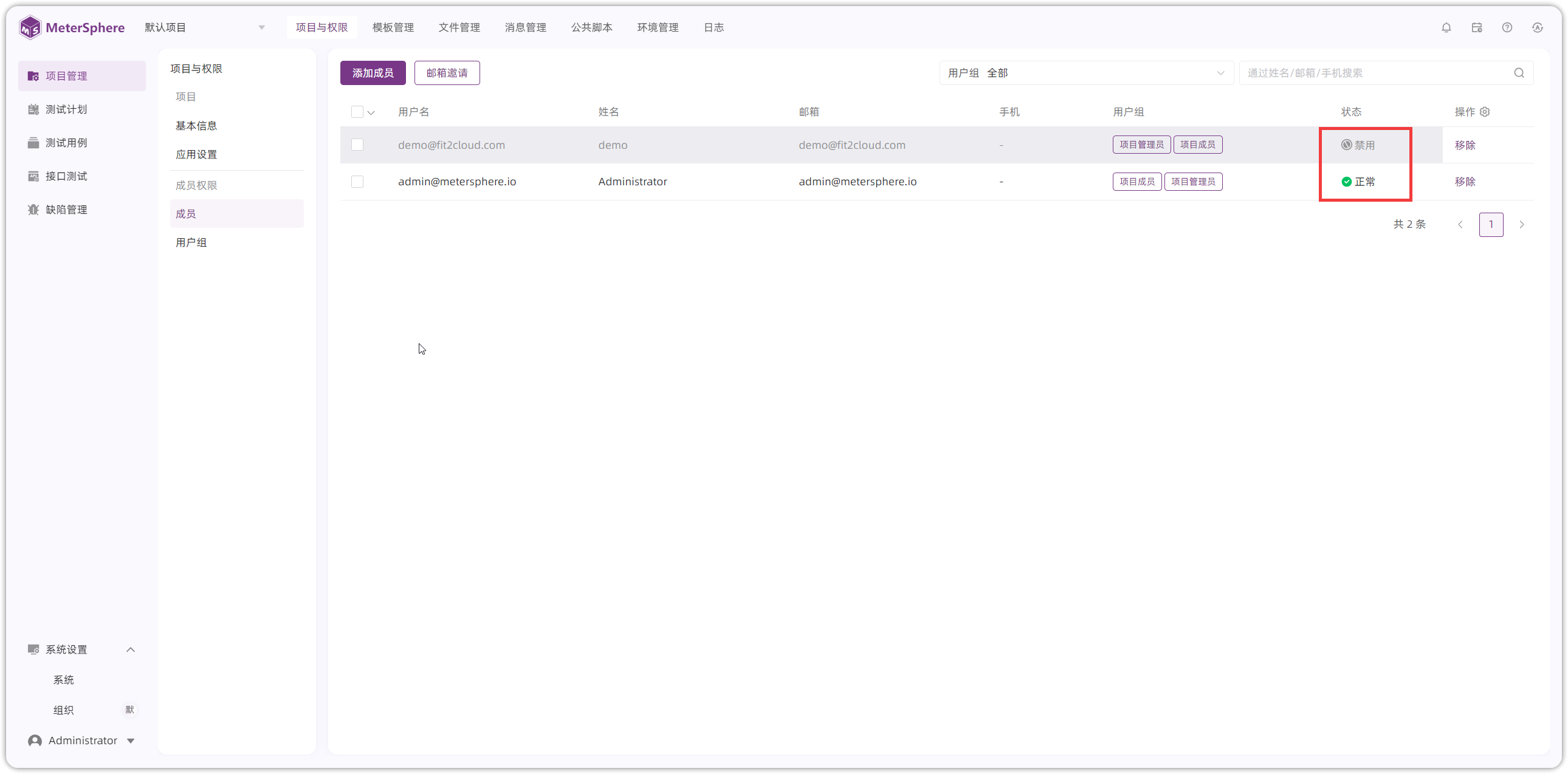This screenshot has width=1568, height=774.
Task: Go to next page arrow
Action: [1521, 225]
